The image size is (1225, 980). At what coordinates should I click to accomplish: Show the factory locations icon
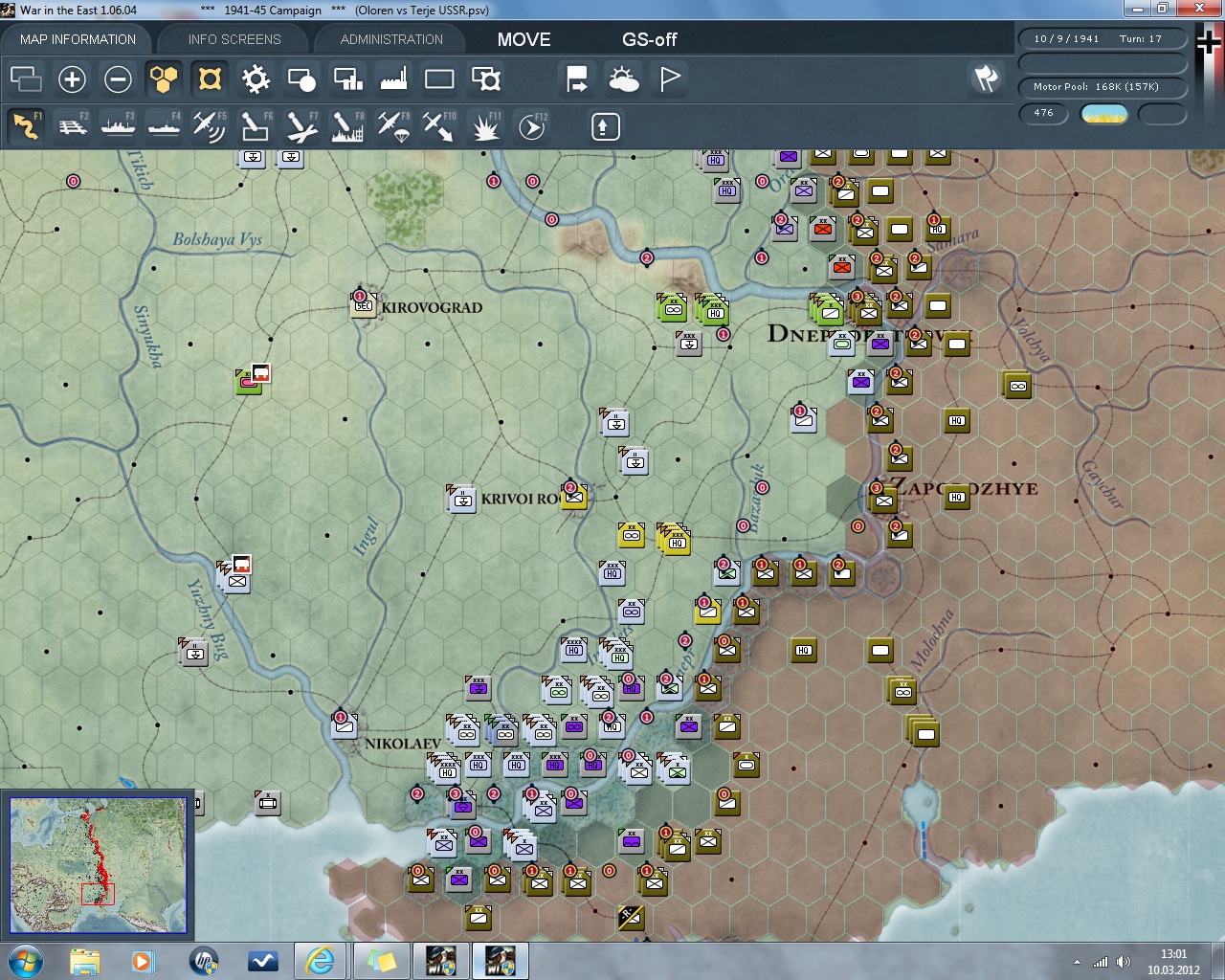[x=393, y=79]
